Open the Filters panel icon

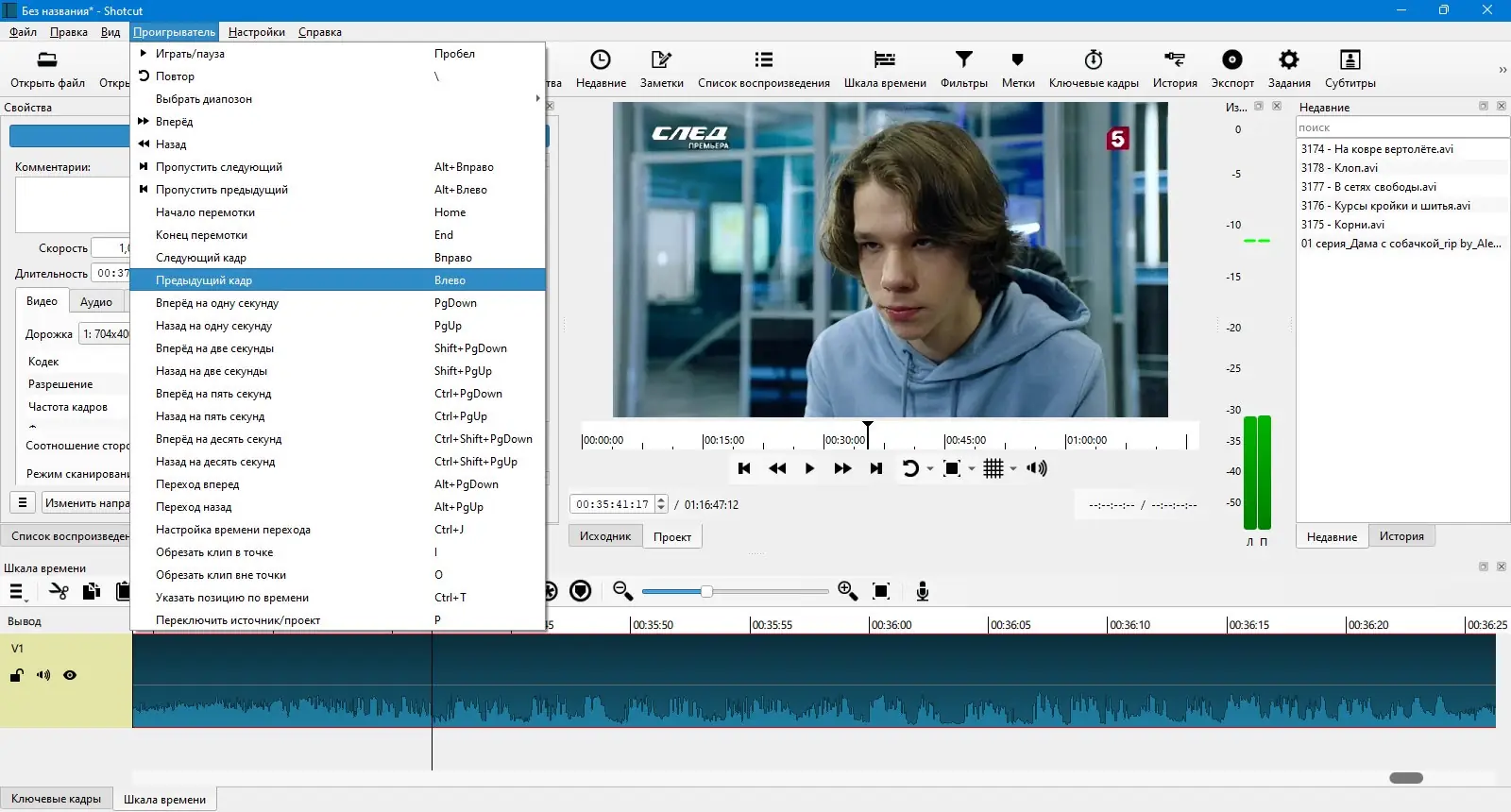(963, 68)
